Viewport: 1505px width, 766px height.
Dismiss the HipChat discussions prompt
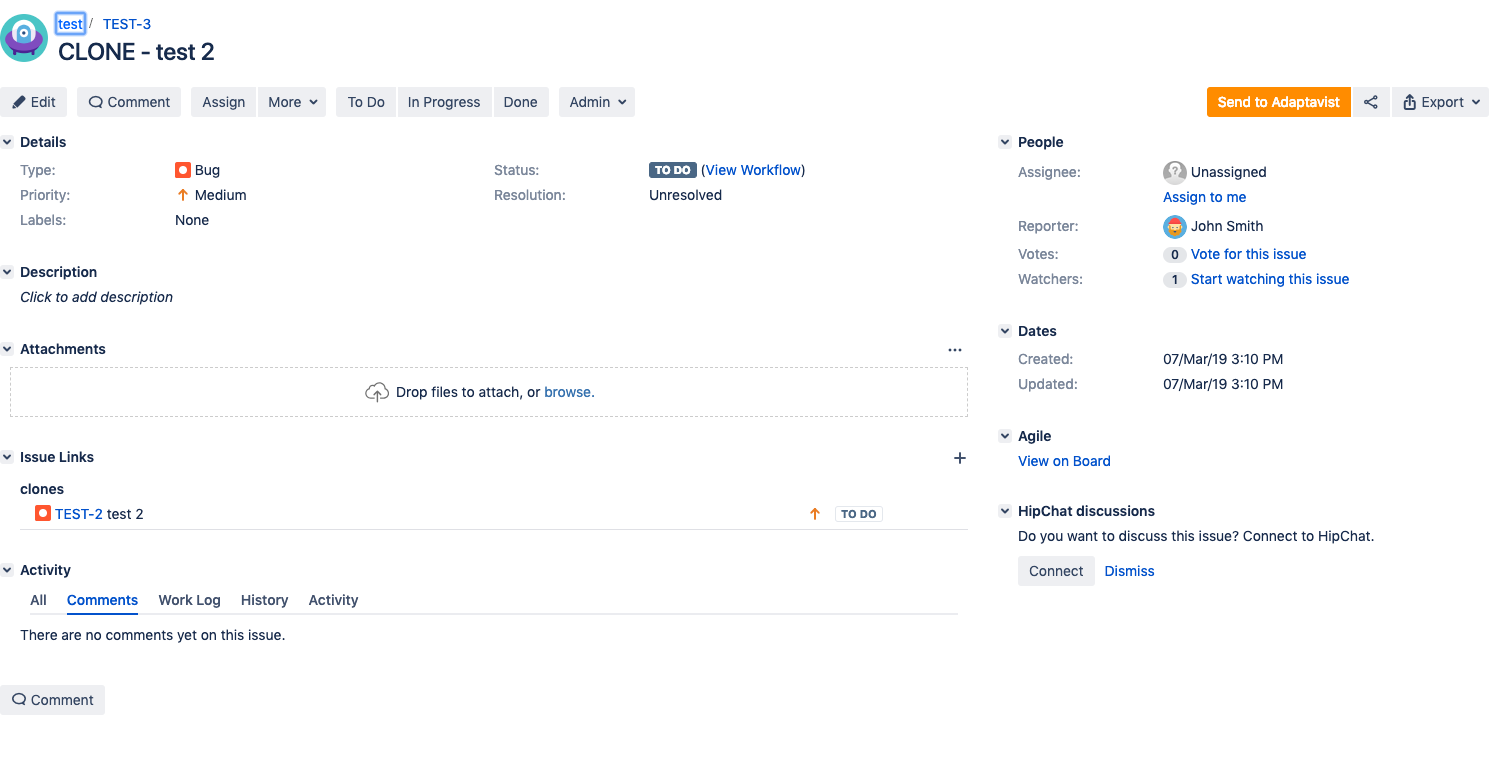[1129, 571]
